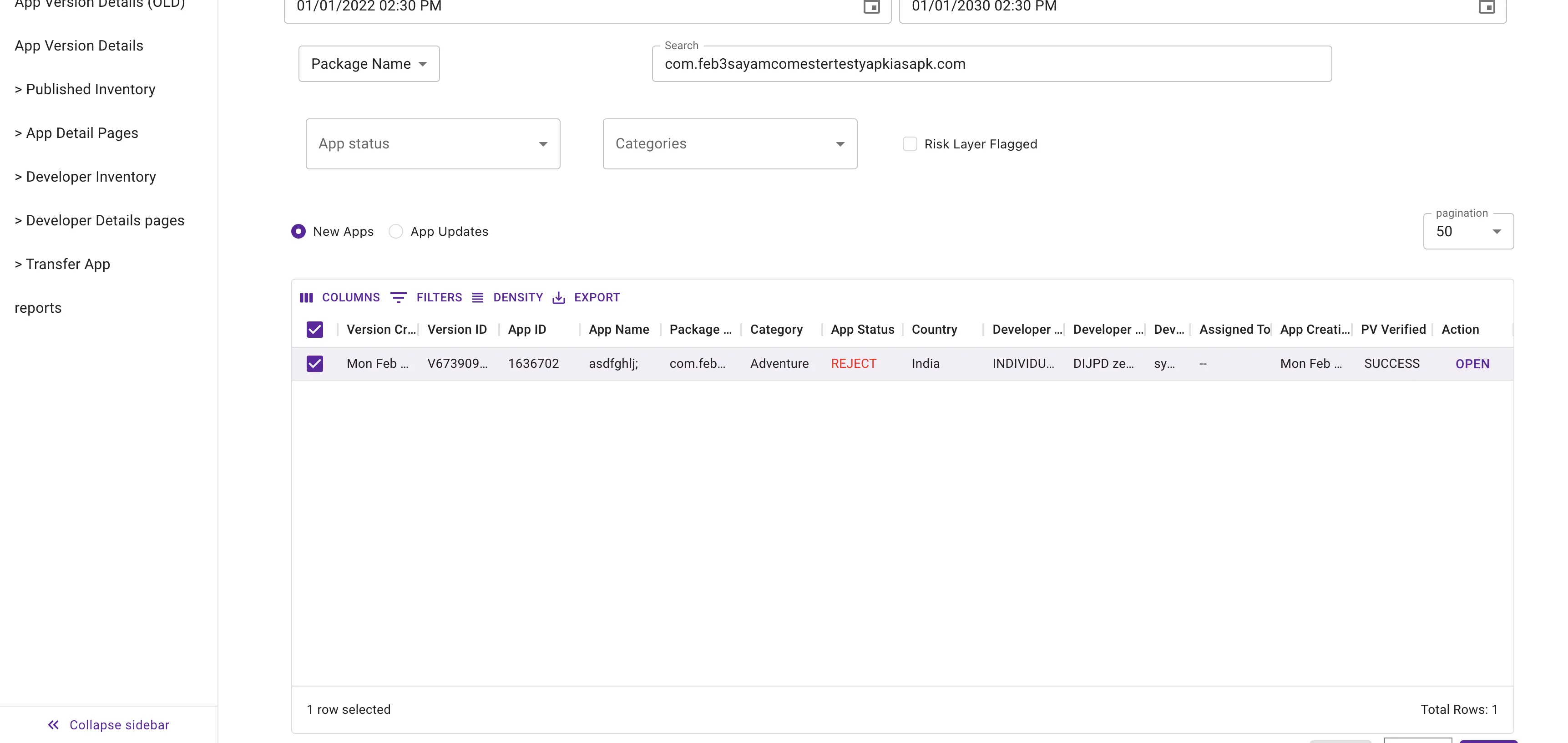
Task: Open the start date calendar picker icon
Action: point(872,7)
